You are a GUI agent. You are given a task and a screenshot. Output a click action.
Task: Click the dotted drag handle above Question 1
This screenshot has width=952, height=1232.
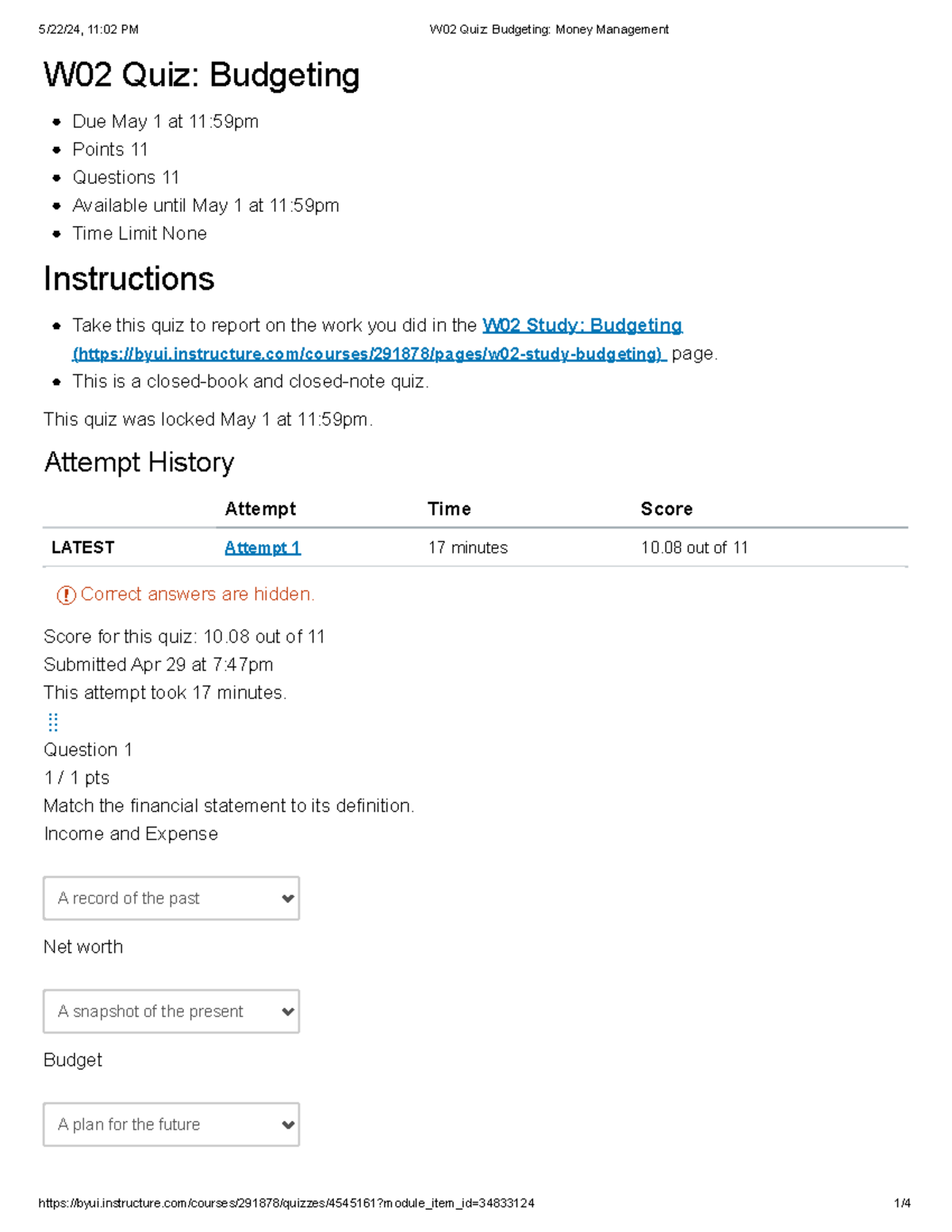[53, 722]
